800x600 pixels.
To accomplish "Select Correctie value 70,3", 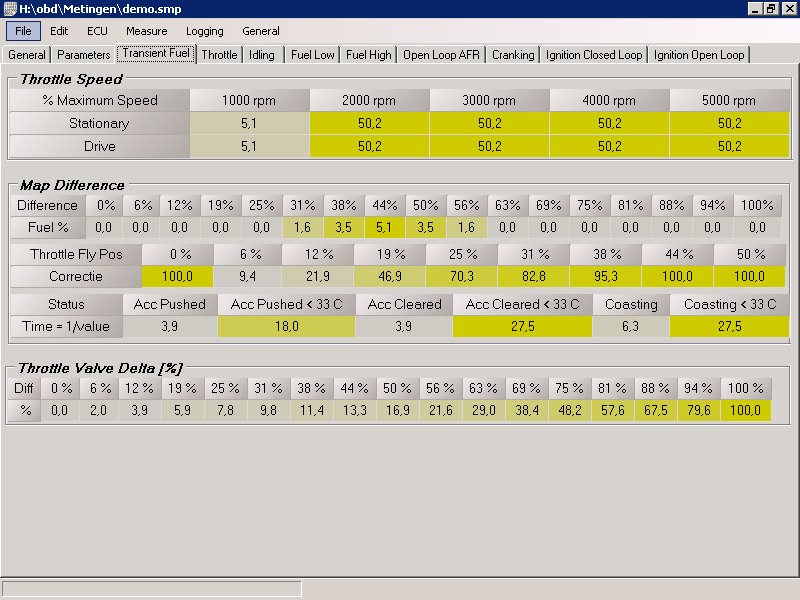I will 462,277.
